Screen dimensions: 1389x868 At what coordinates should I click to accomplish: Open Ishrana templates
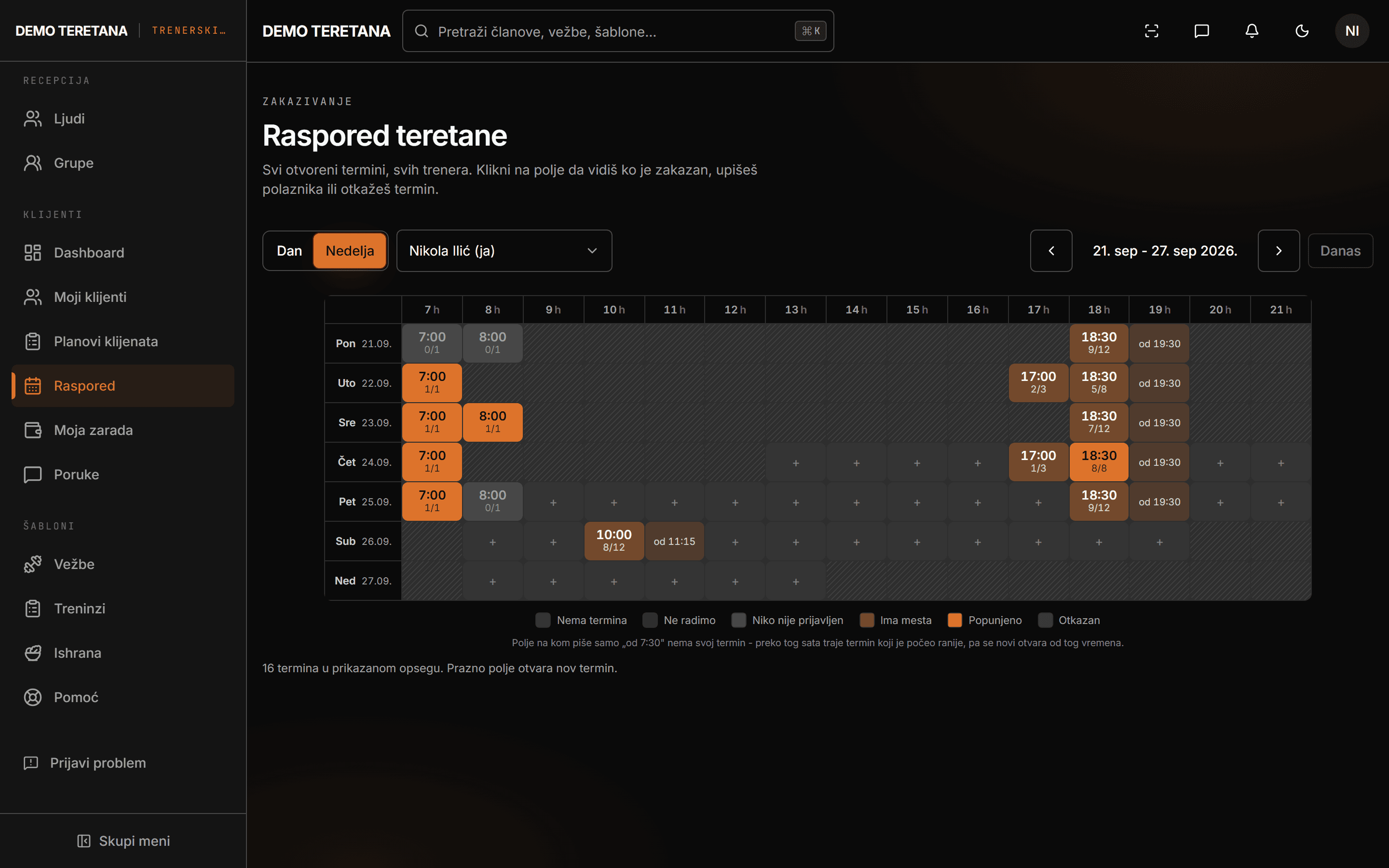click(x=123, y=653)
